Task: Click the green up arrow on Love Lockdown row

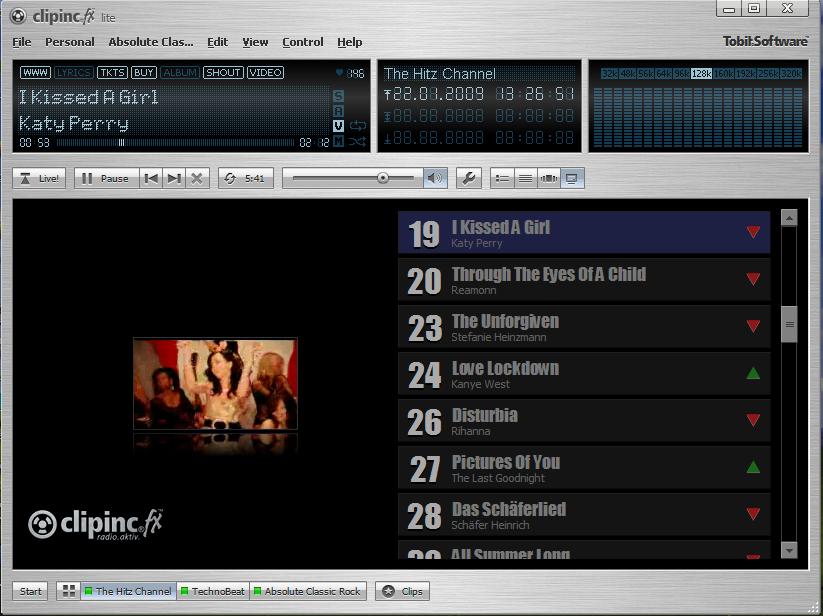Action: click(x=753, y=373)
